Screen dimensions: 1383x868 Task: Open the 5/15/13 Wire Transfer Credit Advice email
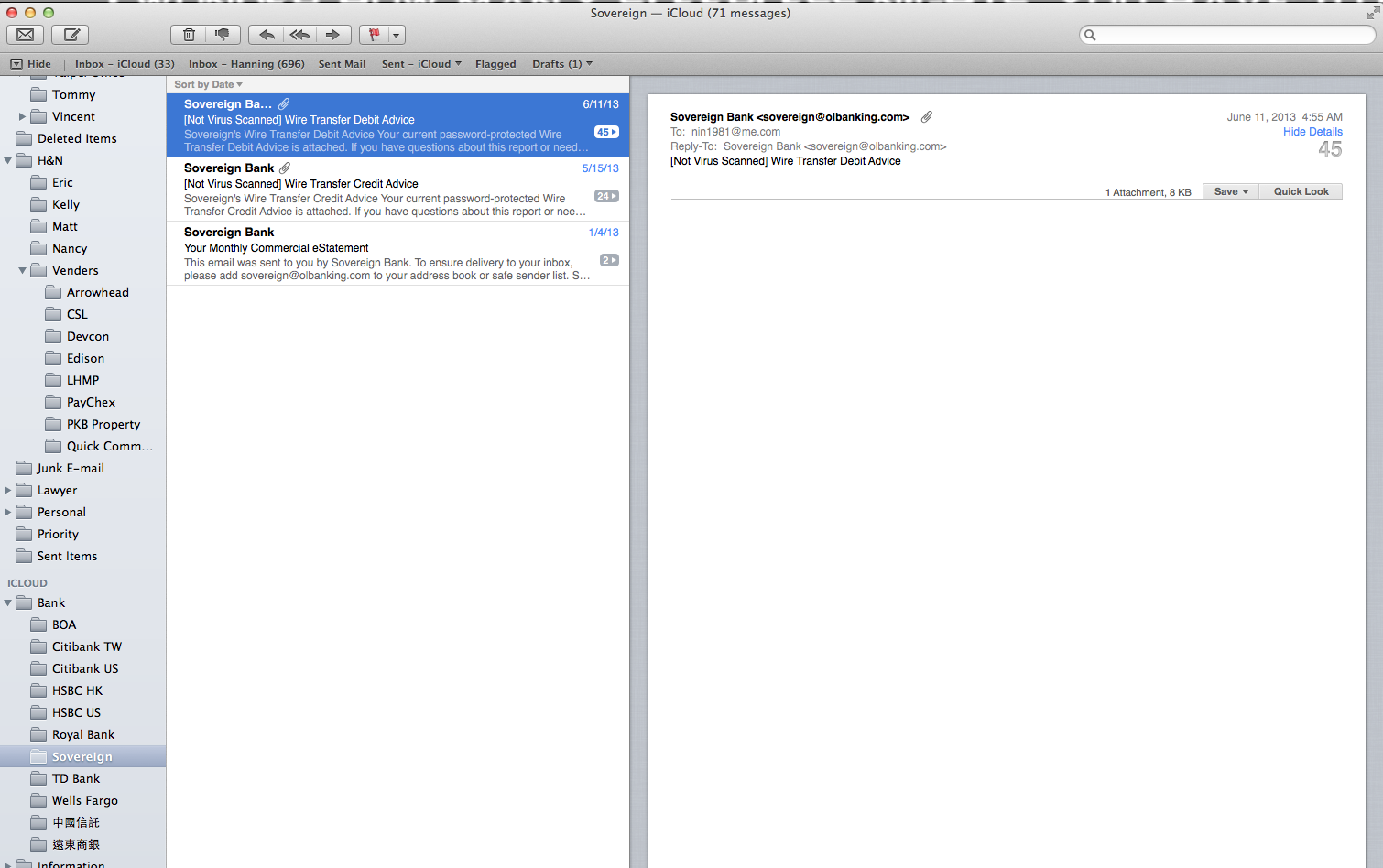point(397,190)
